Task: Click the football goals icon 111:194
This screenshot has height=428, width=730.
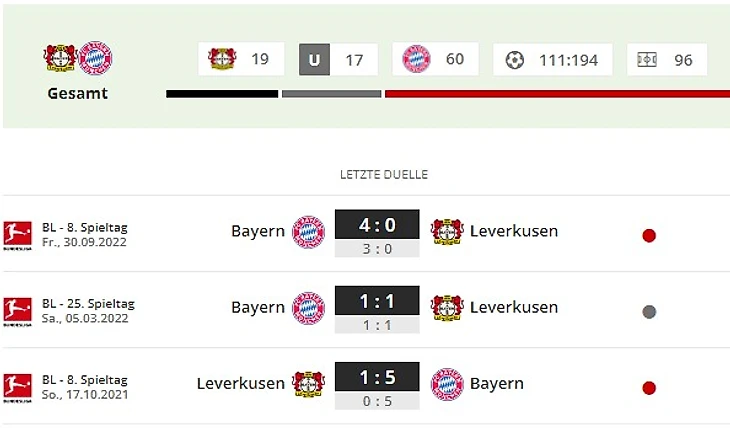Action: pos(514,60)
